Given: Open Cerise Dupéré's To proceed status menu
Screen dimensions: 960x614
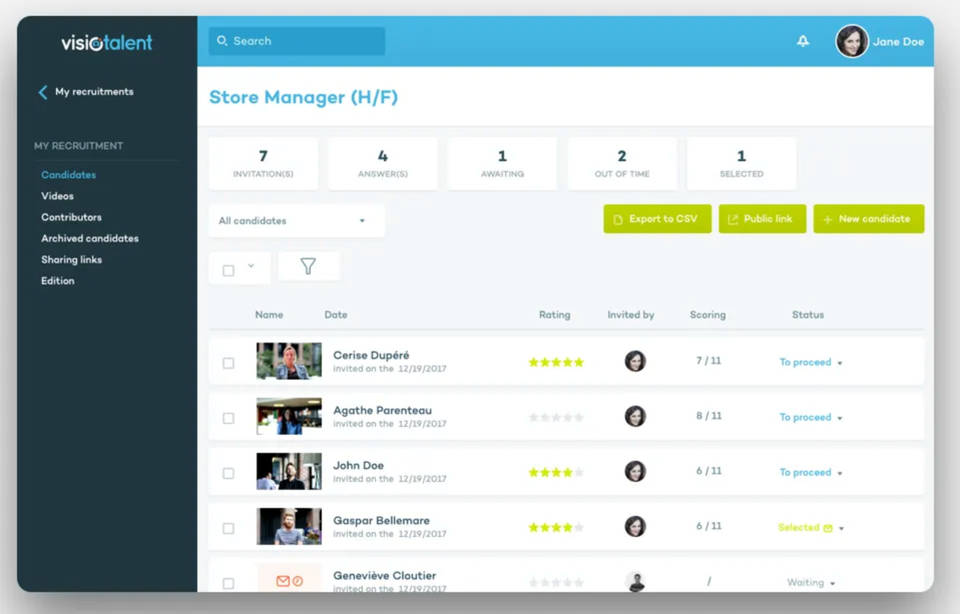Looking at the screenshot, I should coord(811,362).
